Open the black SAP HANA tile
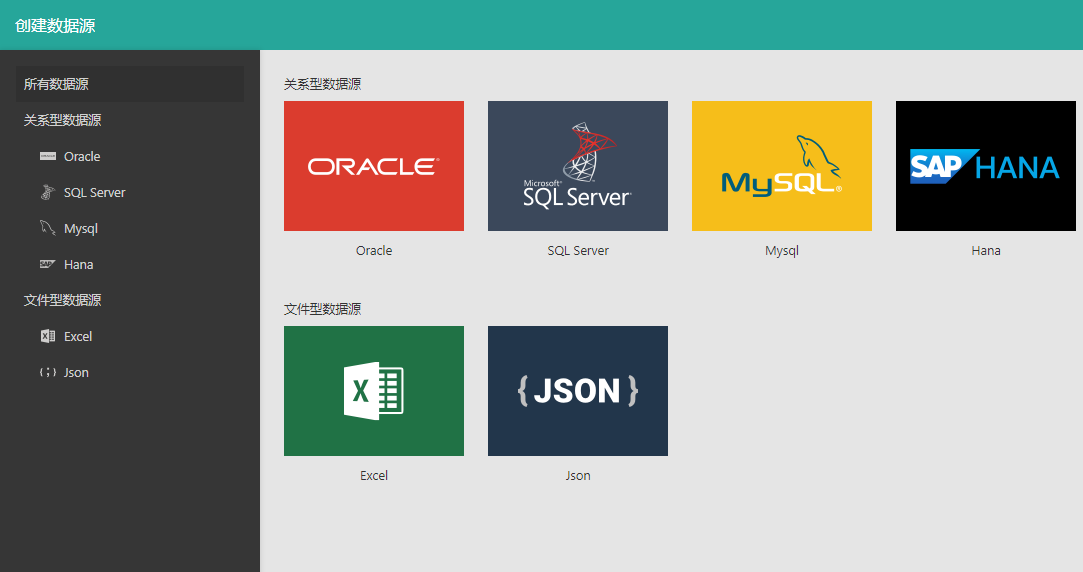The width and height of the screenshot is (1083, 572). 986,166
